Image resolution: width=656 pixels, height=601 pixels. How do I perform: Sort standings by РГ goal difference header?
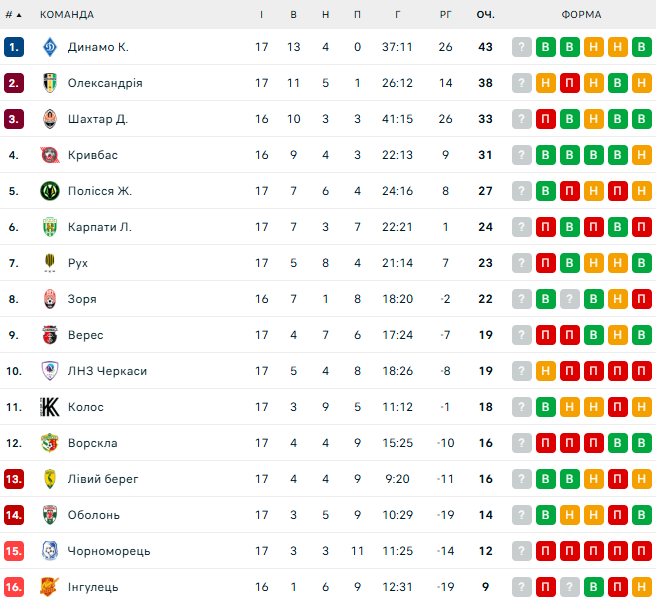446,15
